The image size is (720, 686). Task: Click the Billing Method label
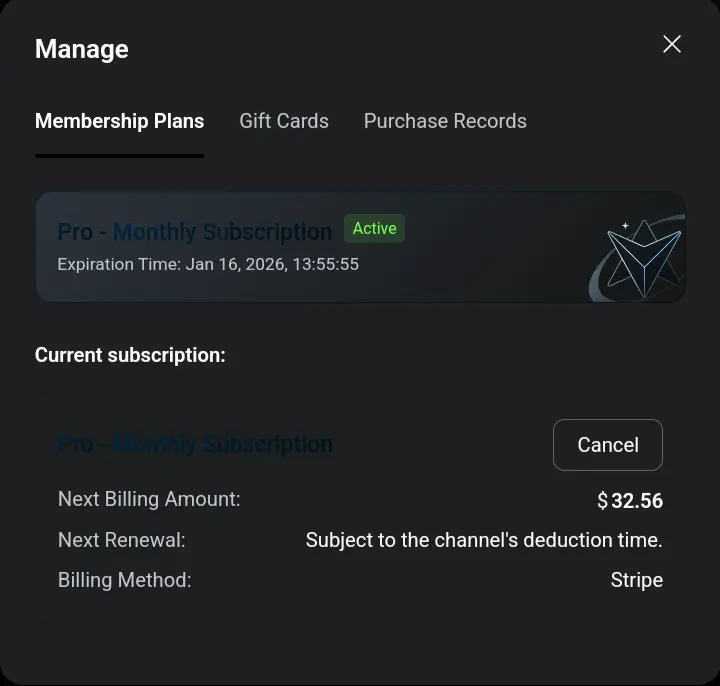coord(124,580)
